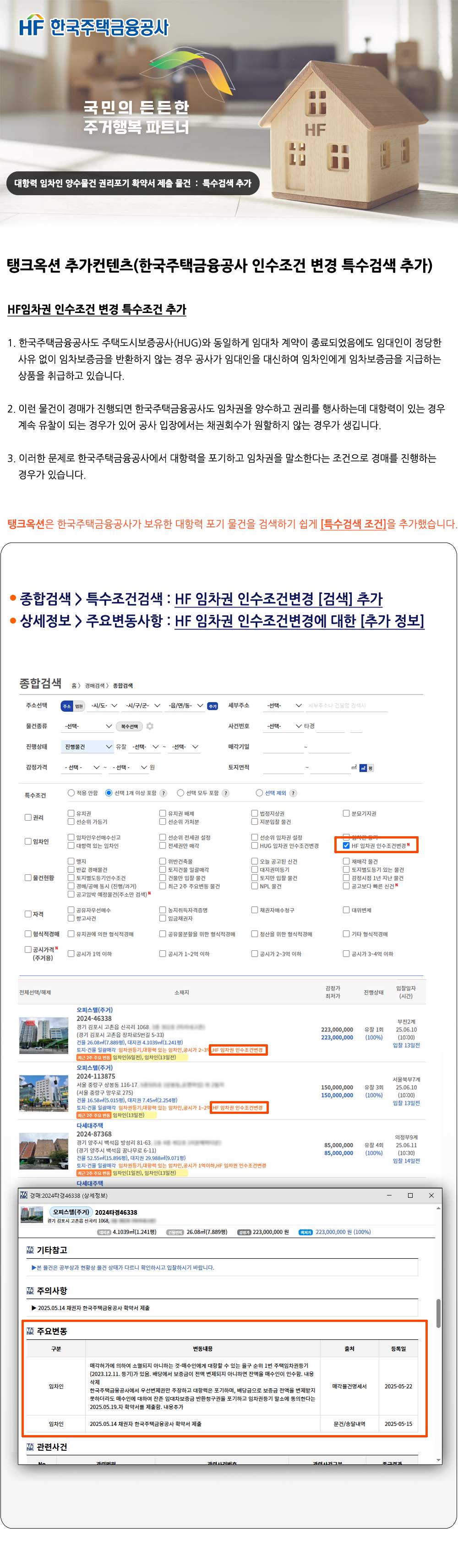Image resolution: width=458 pixels, height=1568 pixels.
Task: Select the ㎡ unit toggle icon
Action: (363, 768)
